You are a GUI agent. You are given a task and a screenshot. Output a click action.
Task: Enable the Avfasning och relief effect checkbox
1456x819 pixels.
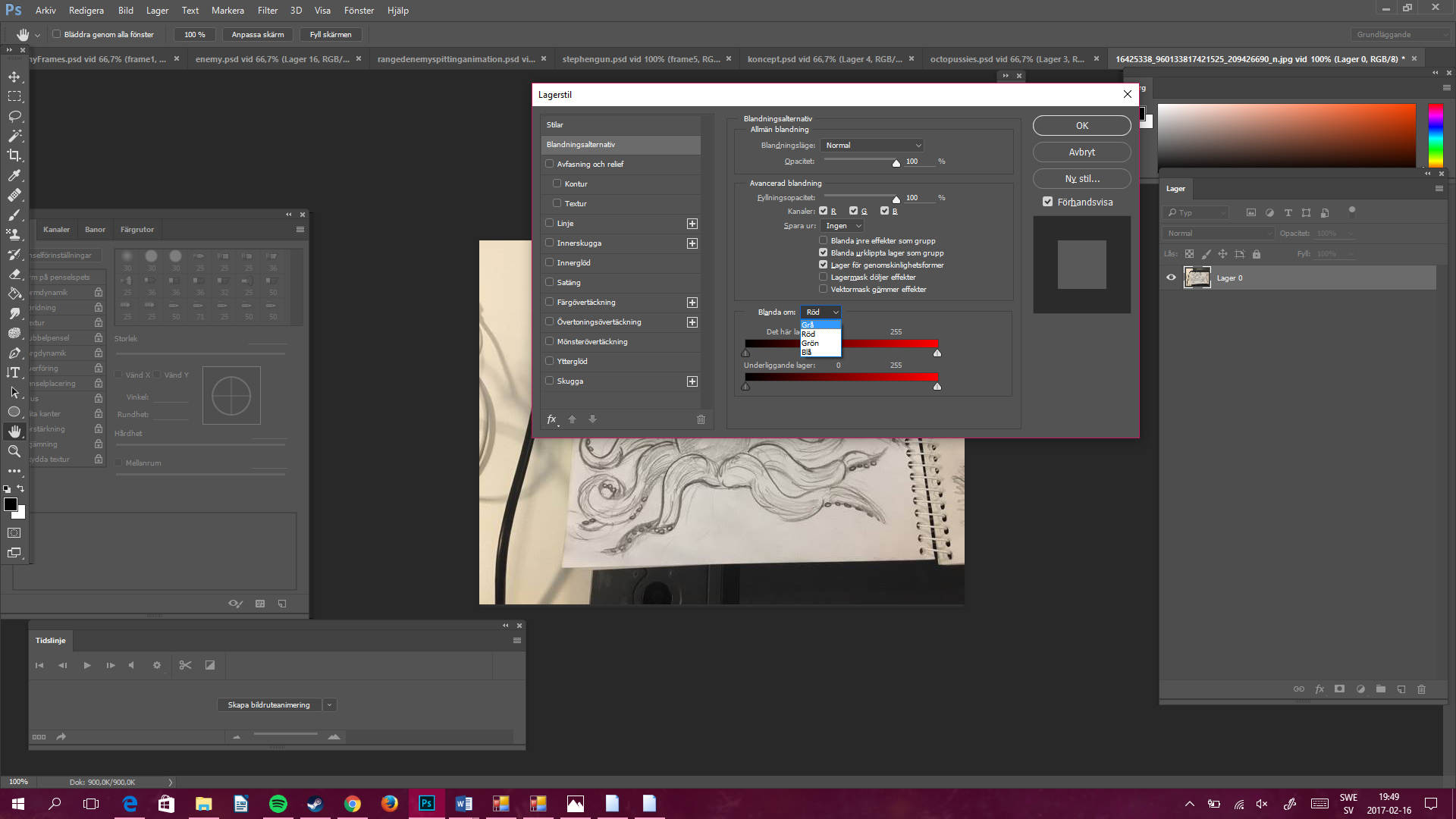549,164
